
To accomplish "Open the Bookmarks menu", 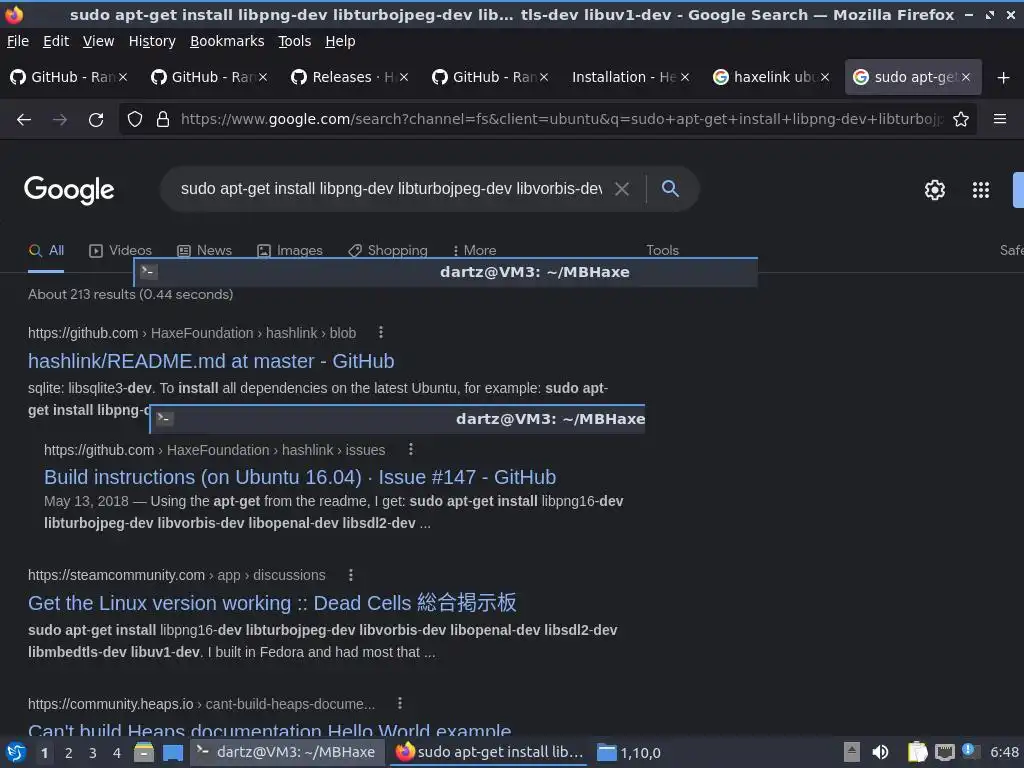I will [227, 41].
